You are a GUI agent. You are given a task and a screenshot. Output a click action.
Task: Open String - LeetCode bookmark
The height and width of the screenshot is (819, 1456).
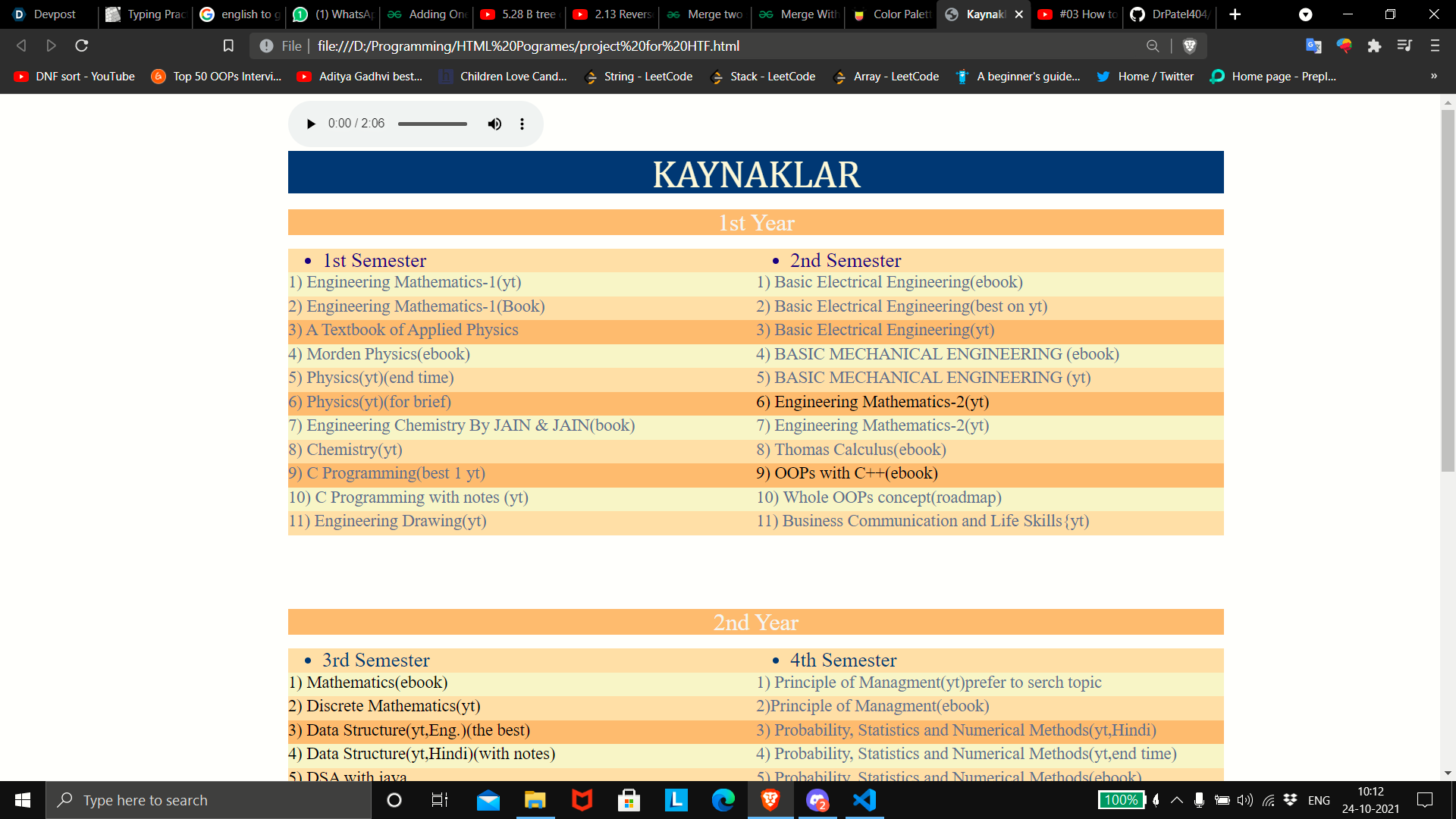pos(639,76)
